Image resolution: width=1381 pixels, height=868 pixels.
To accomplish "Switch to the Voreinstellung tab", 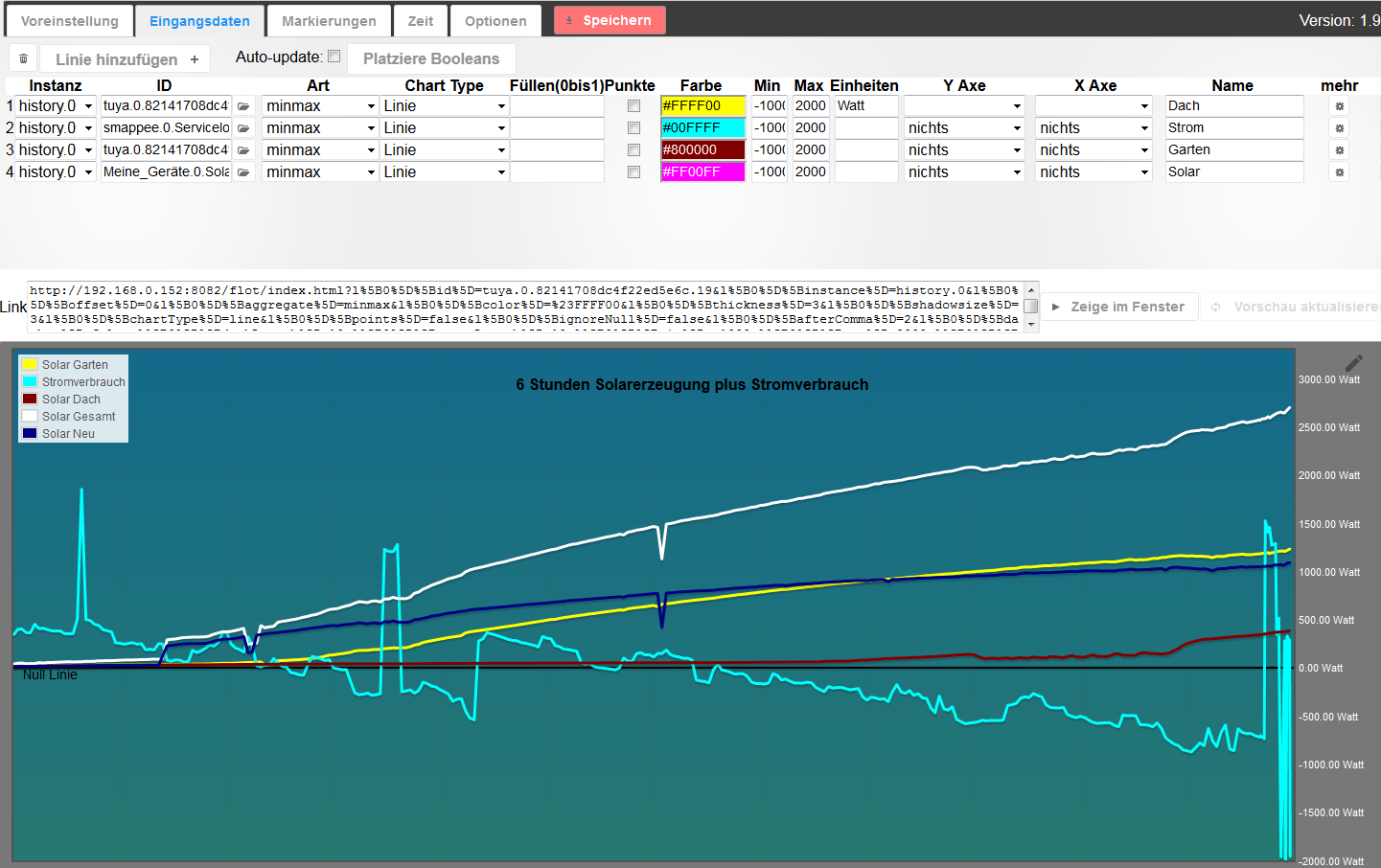I will [x=70, y=21].
